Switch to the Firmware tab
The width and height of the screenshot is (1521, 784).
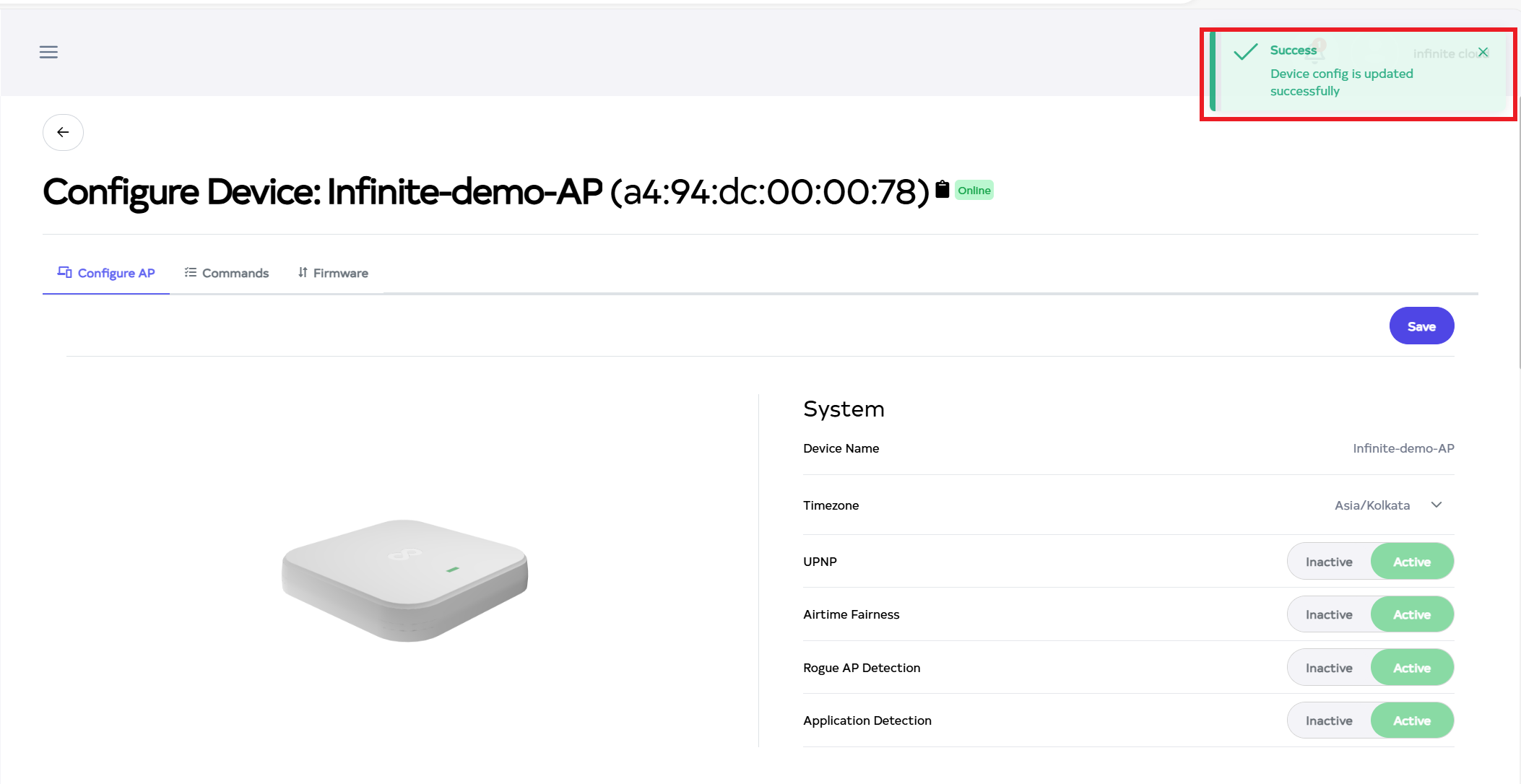[340, 273]
